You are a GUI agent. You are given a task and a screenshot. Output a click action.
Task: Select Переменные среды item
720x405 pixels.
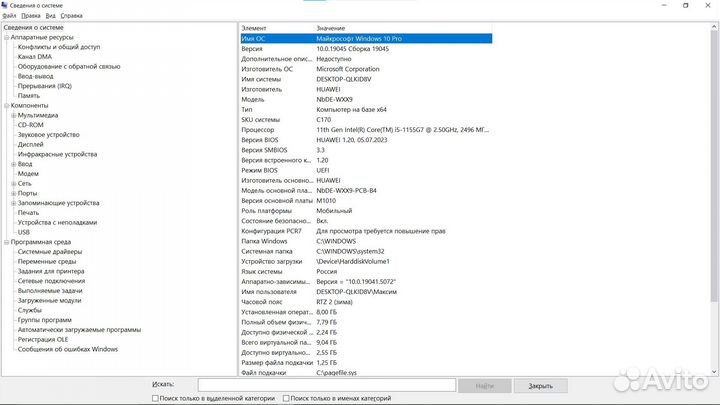pos(47,261)
